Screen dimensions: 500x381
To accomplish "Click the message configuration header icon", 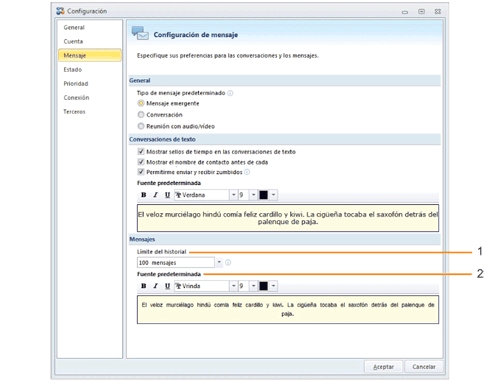I will [140, 33].
